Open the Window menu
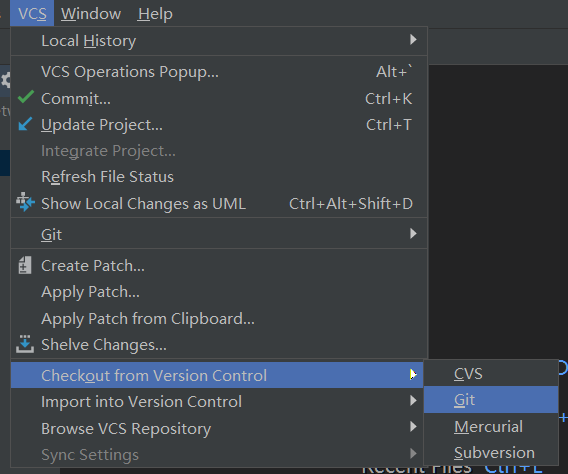 (x=91, y=14)
